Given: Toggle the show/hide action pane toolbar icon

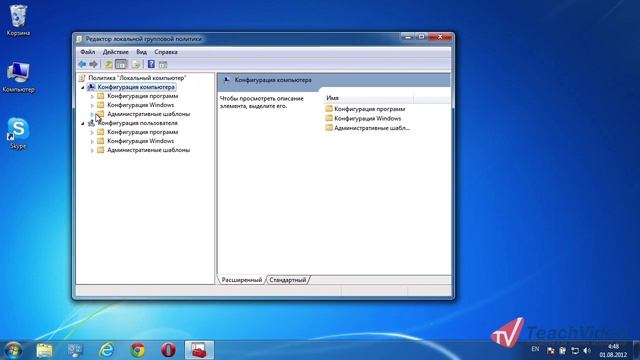Looking at the screenshot, I should 163,64.
